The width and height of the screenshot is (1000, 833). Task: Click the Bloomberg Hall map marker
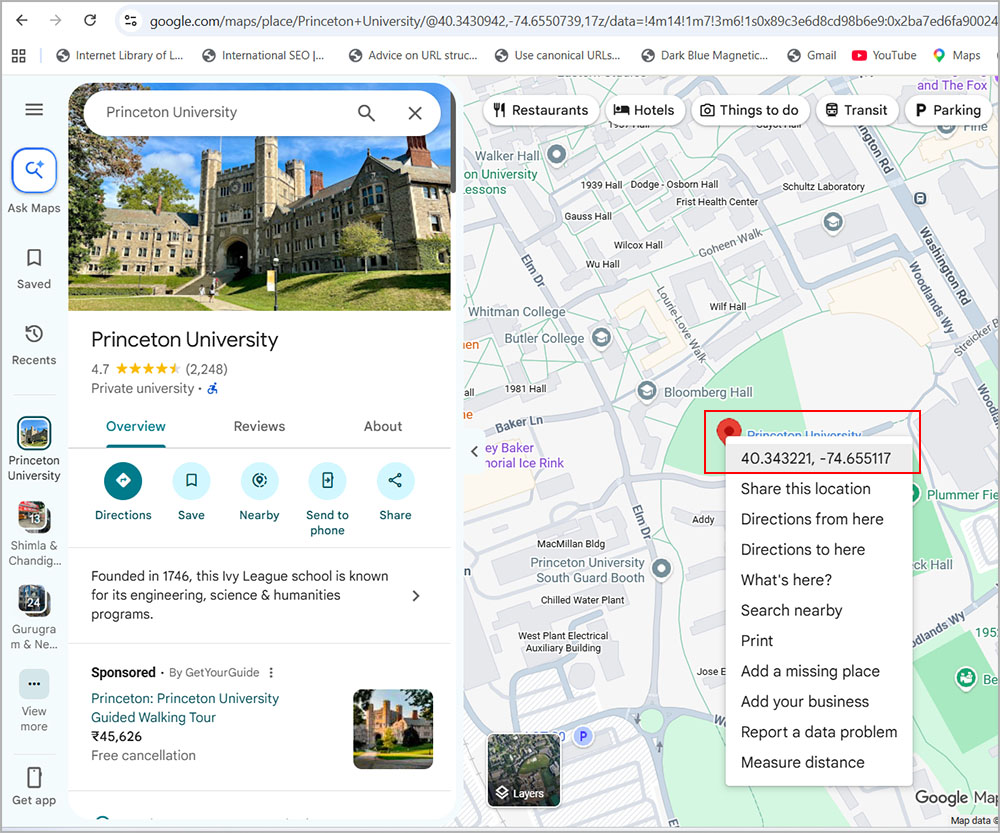tap(647, 391)
